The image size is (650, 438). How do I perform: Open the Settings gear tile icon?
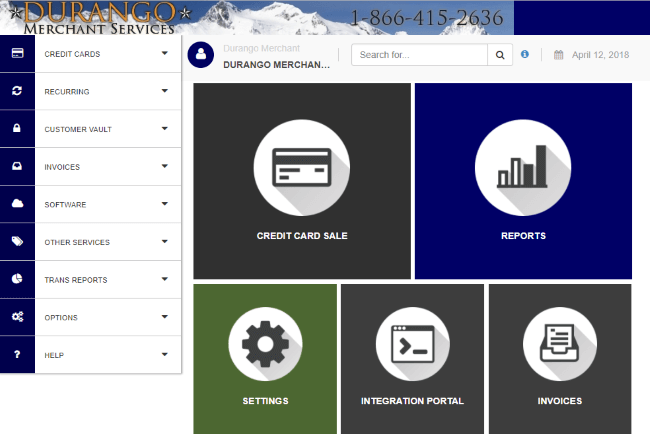265,344
